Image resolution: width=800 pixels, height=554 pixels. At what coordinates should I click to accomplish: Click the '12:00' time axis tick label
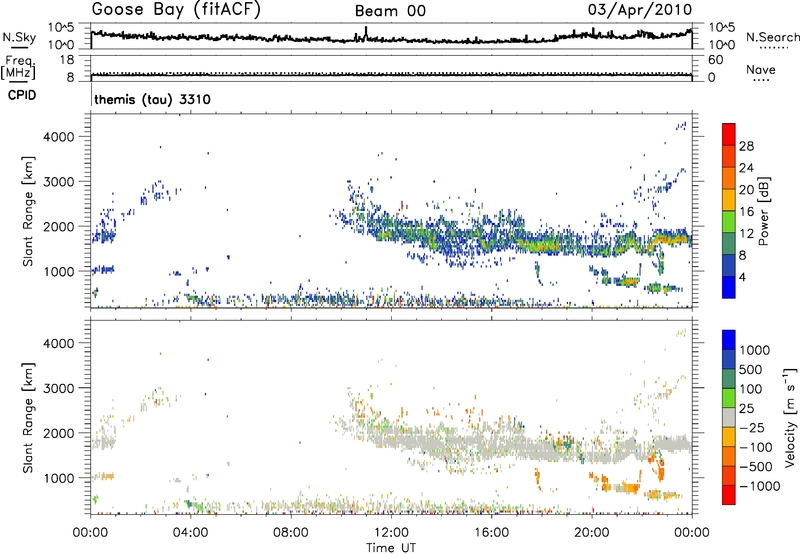[391, 533]
